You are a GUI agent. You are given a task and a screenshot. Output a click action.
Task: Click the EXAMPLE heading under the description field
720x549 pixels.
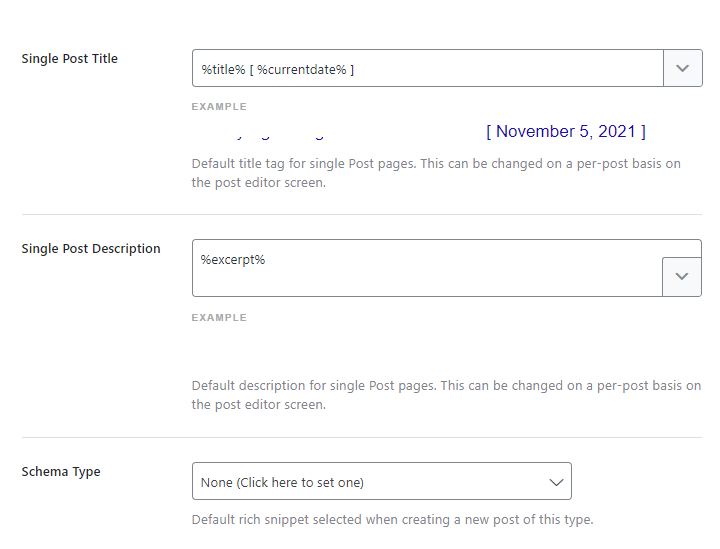[219, 318]
